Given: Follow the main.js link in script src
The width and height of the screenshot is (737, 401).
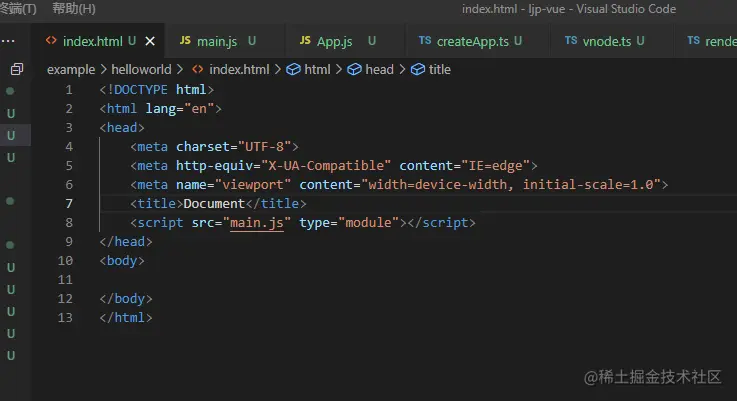Looking at the screenshot, I should click(257, 222).
